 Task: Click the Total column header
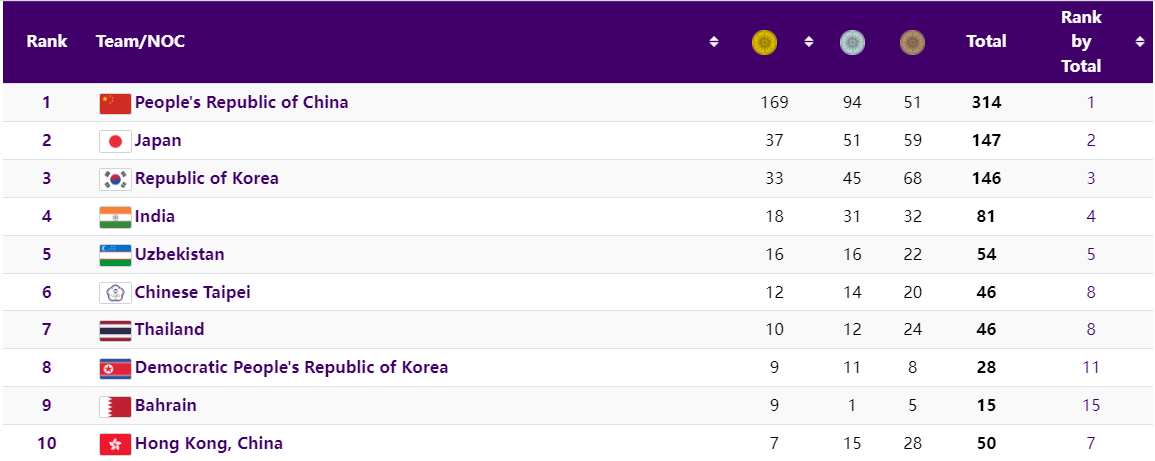pos(986,42)
